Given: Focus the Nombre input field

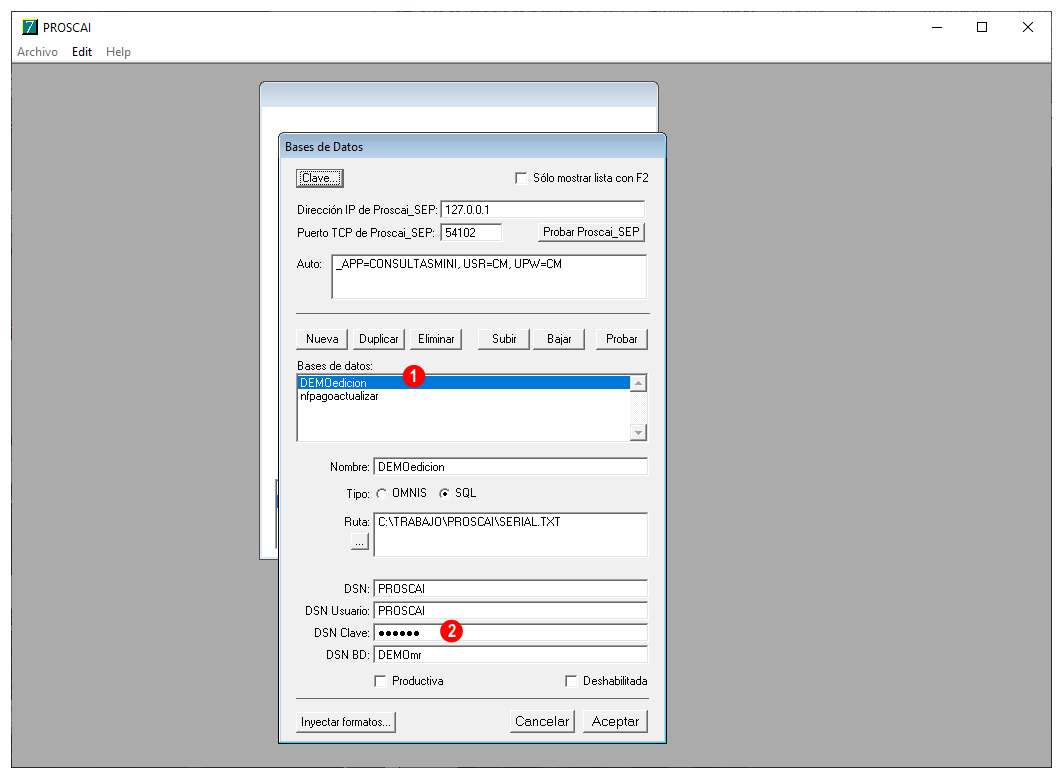Looking at the screenshot, I should [x=511, y=467].
